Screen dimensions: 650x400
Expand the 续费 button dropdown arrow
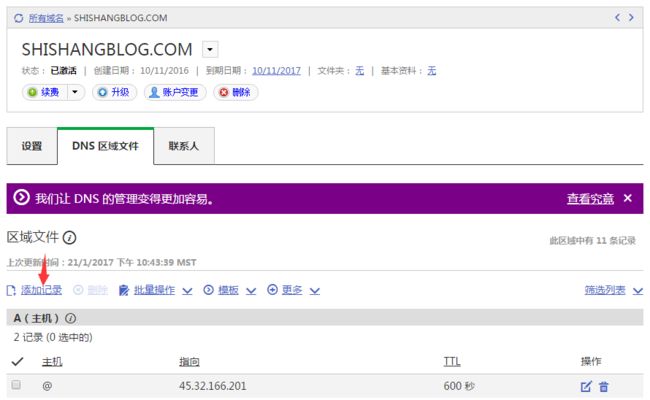coord(75,92)
